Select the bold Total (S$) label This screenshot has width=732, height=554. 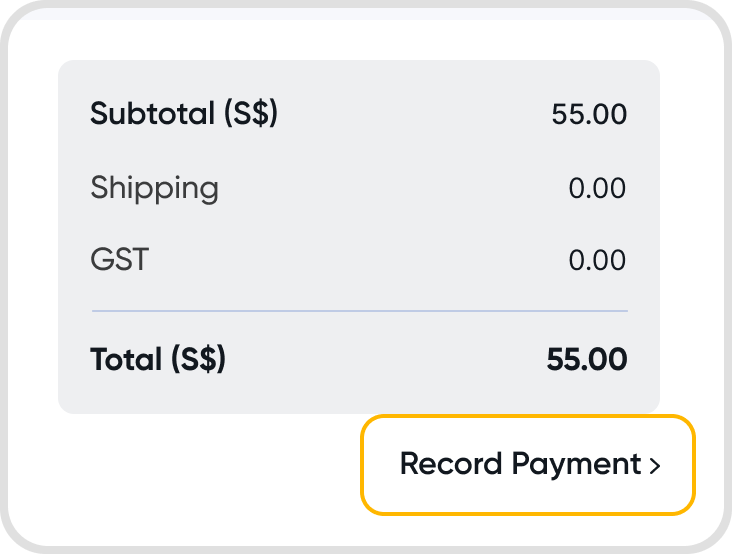click(x=158, y=359)
